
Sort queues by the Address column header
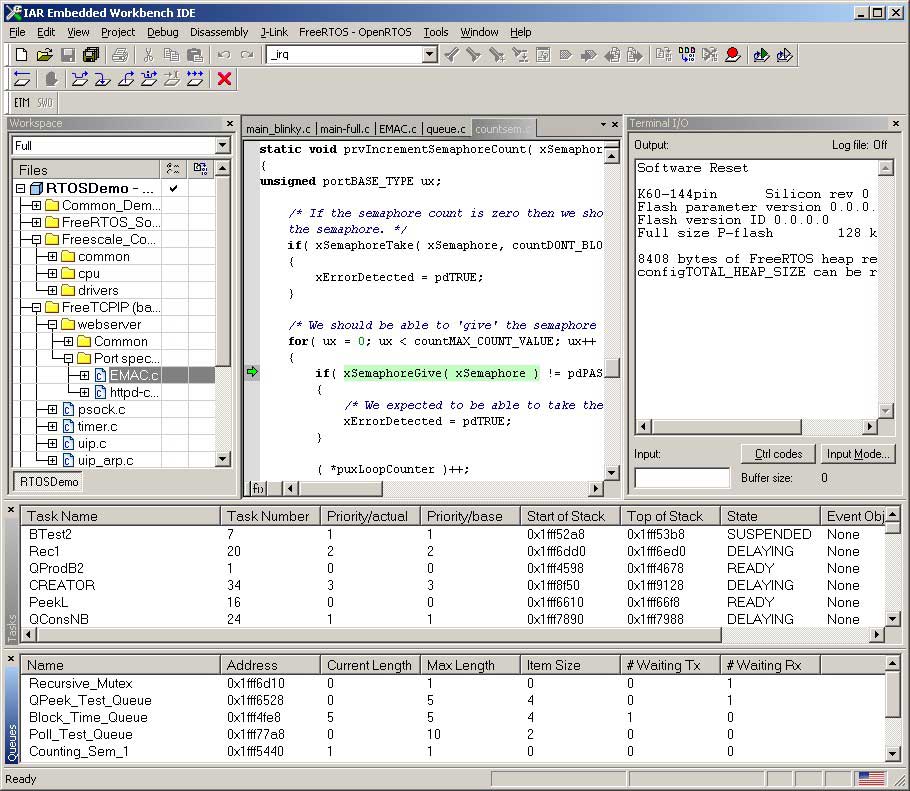[x=270, y=665]
